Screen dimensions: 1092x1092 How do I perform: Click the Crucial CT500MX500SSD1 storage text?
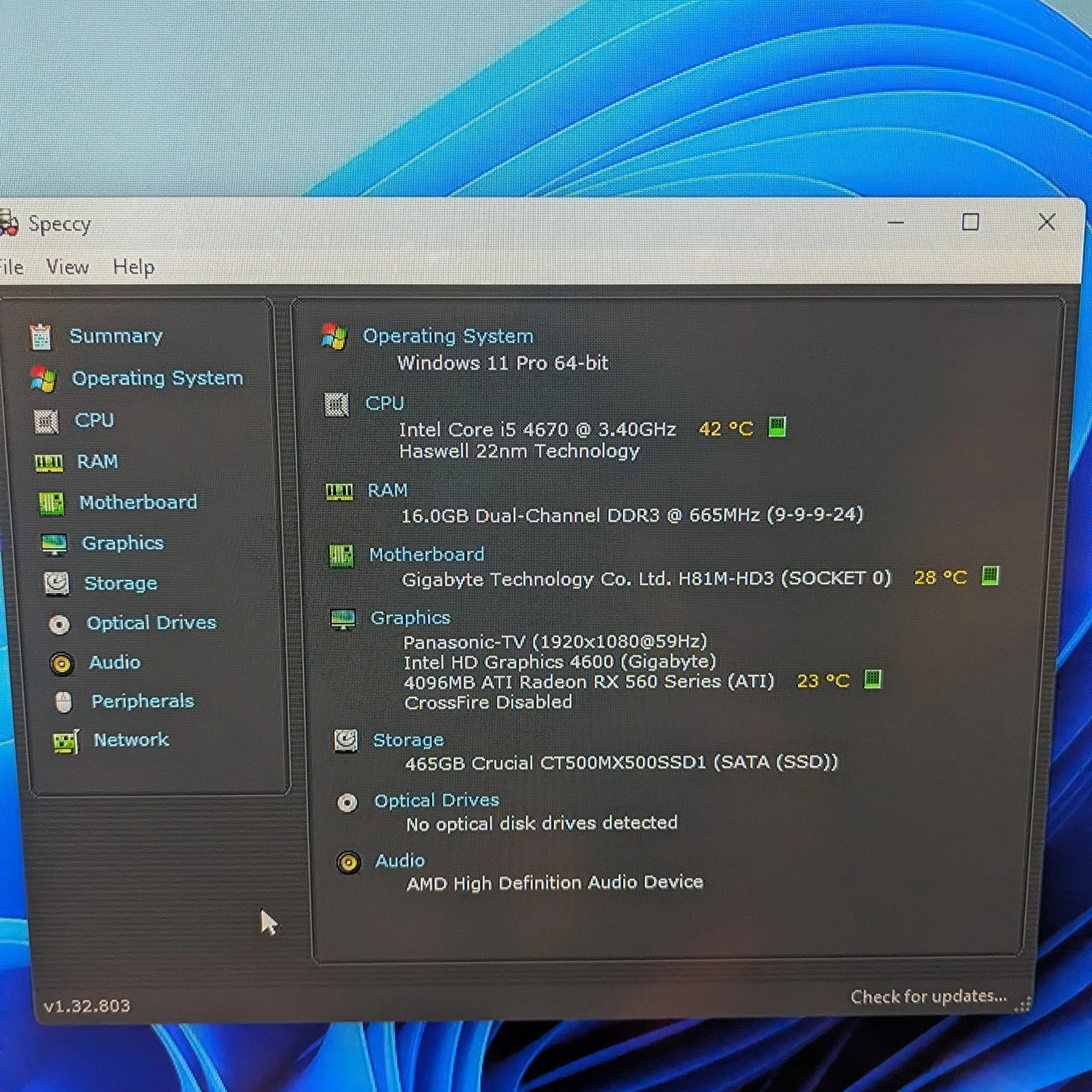coord(621,763)
